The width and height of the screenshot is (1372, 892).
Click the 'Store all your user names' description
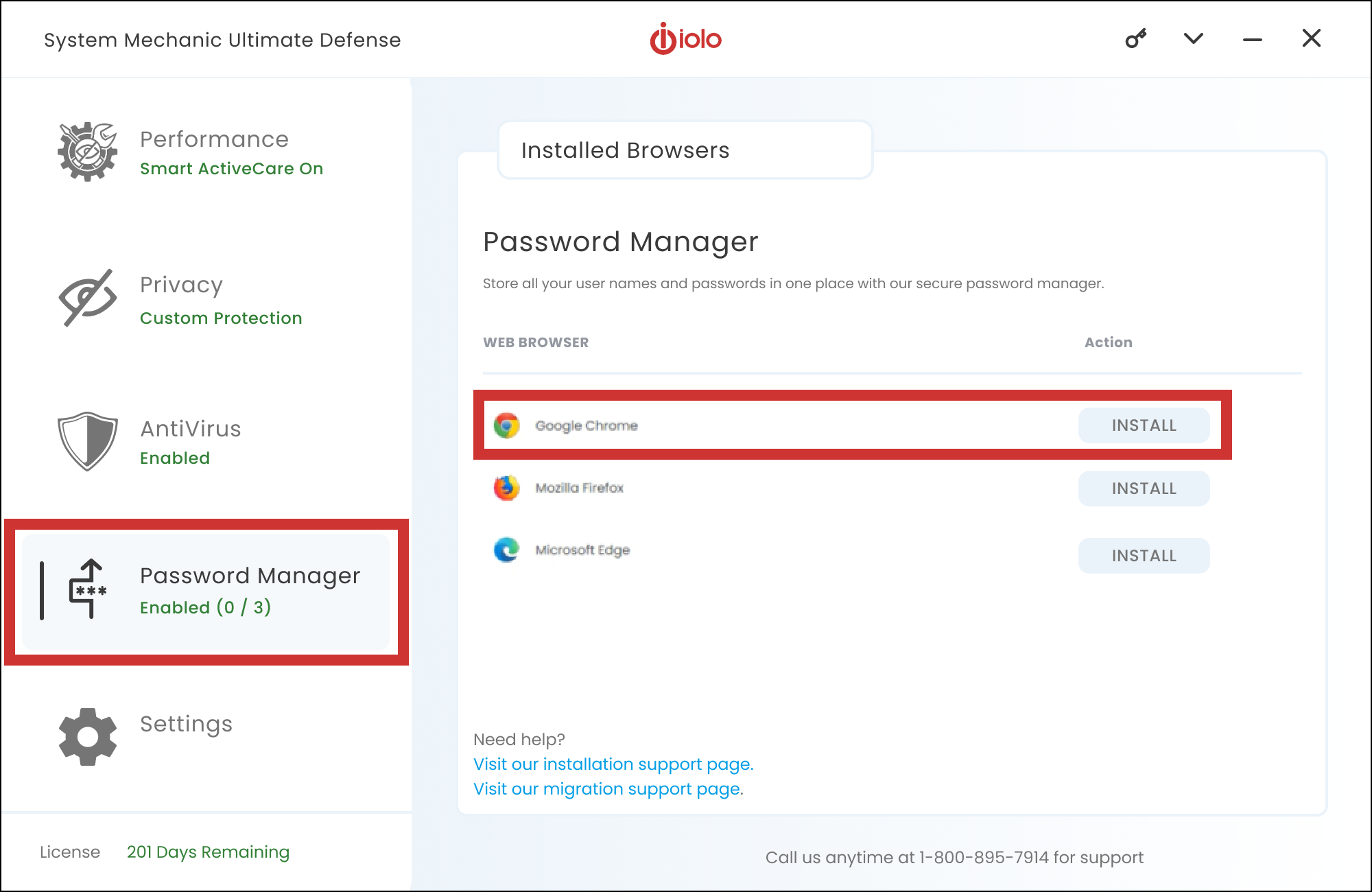[x=793, y=283]
